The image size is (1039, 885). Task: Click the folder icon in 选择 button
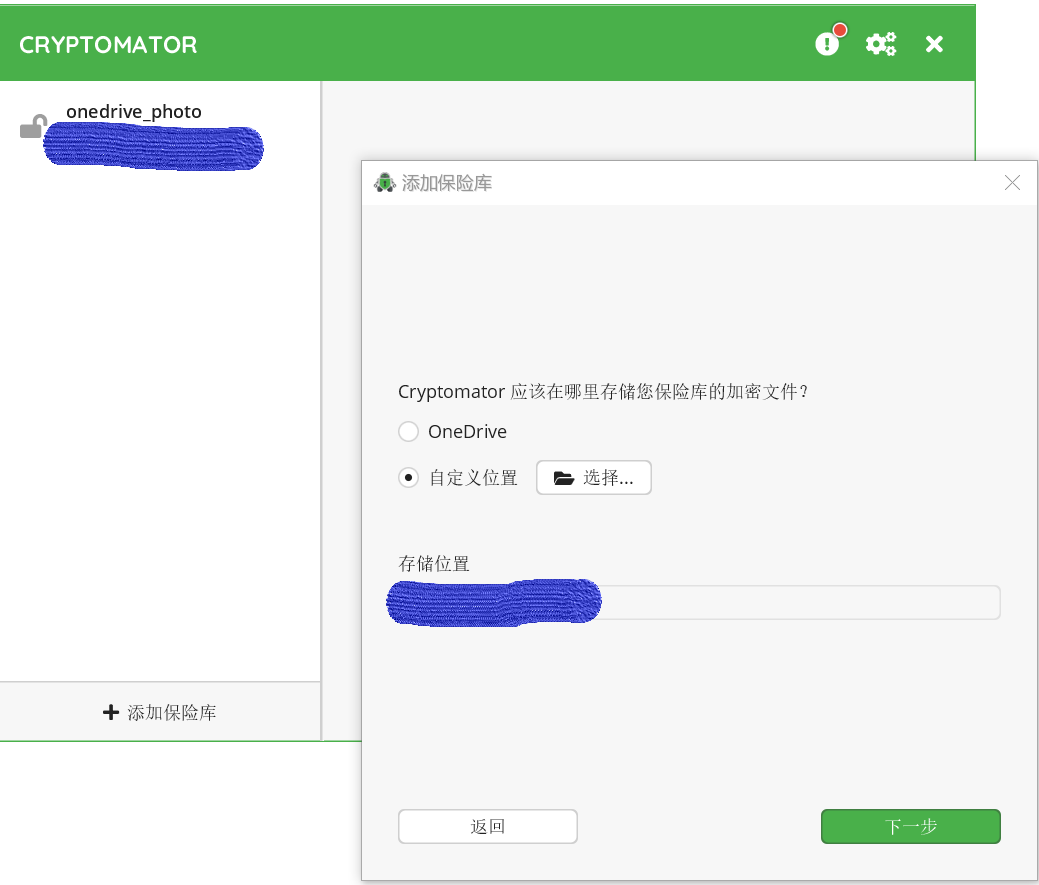pyautogui.click(x=563, y=478)
